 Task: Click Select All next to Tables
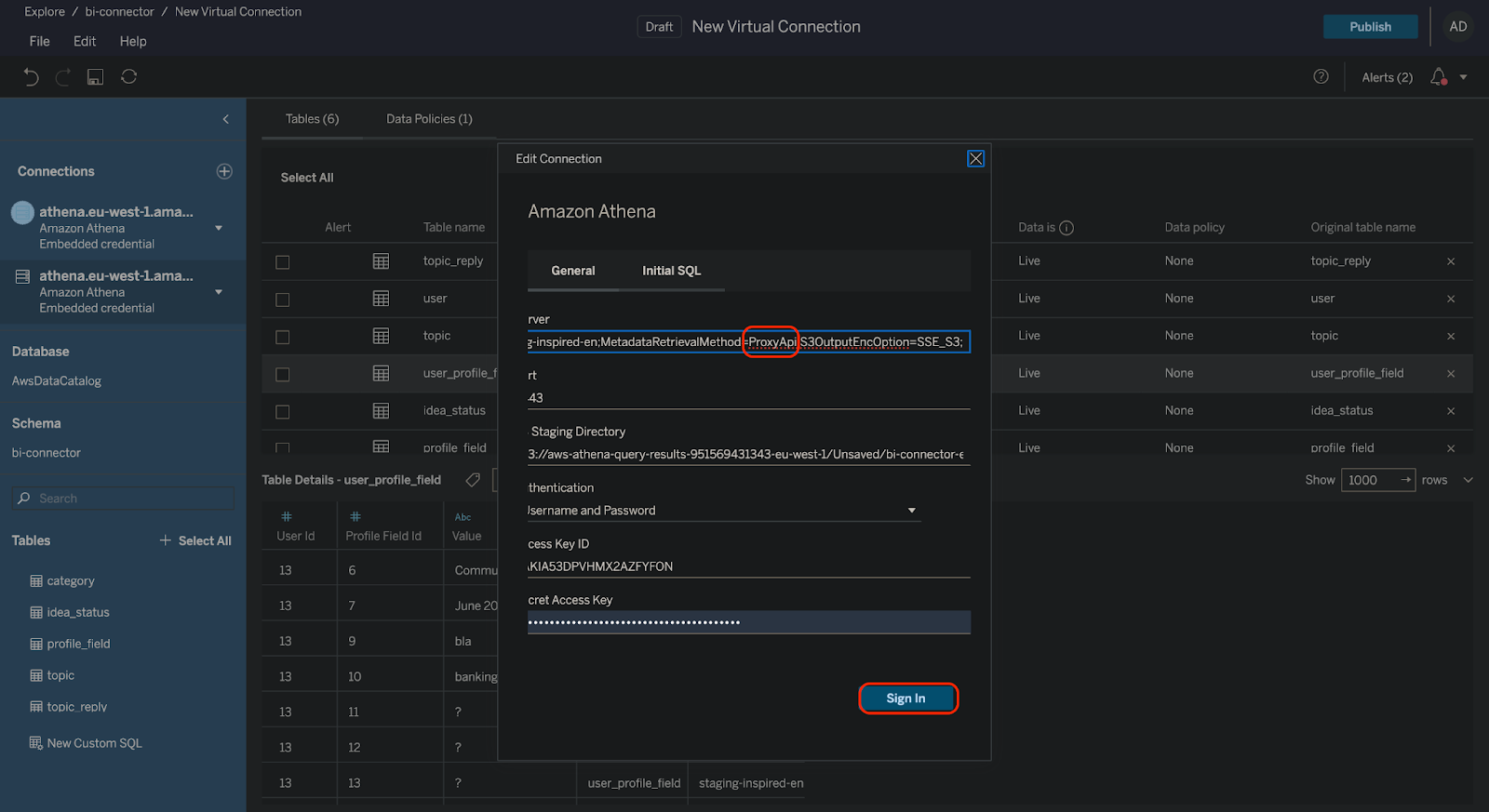point(195,540)
